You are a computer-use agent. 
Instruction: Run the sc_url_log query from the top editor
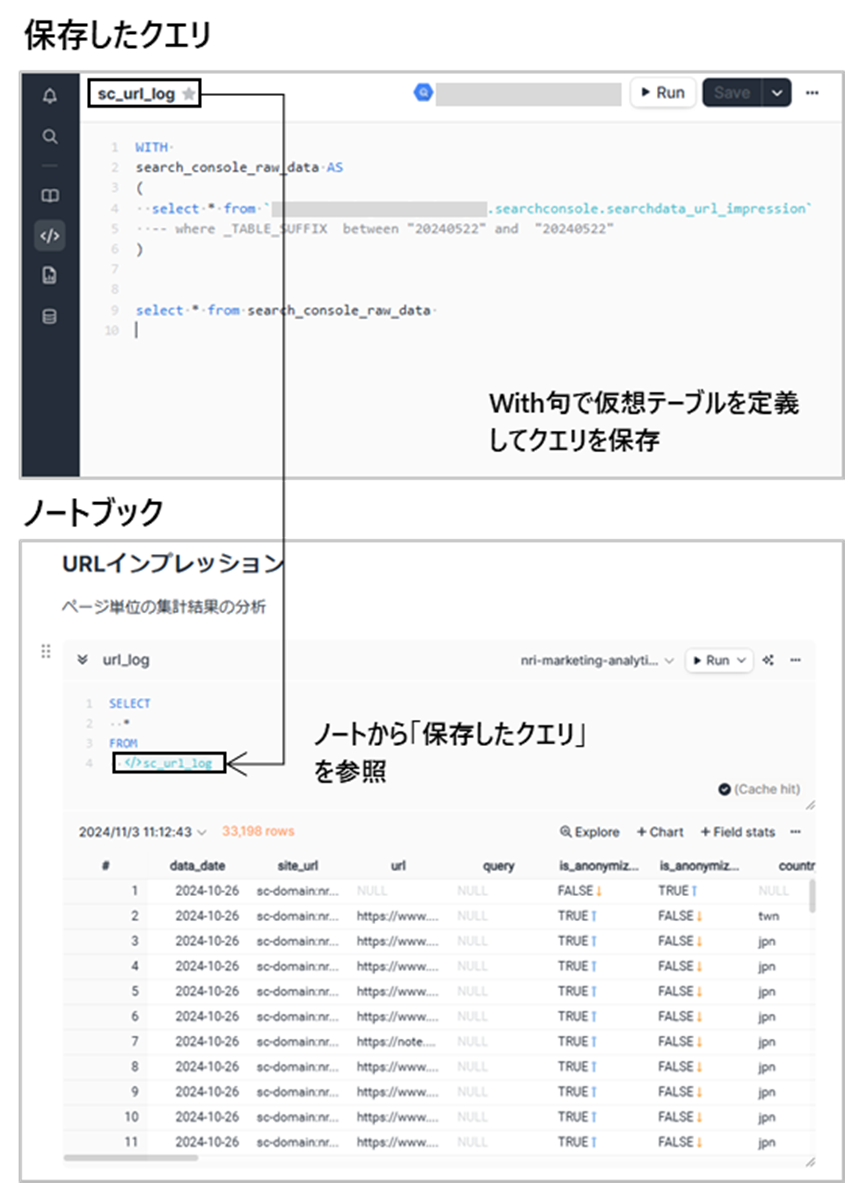point(662,93)
